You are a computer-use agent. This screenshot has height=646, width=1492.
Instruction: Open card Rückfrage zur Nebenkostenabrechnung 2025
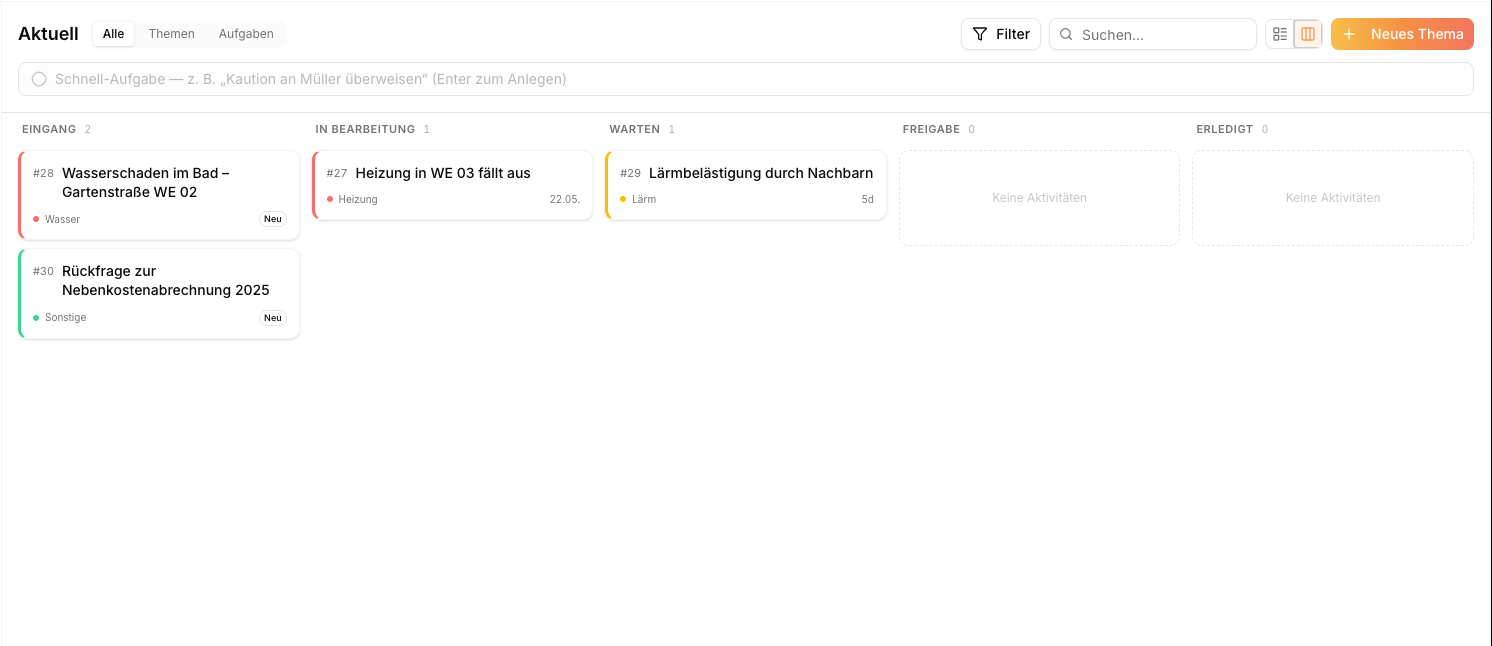click(x=160, y=293)
